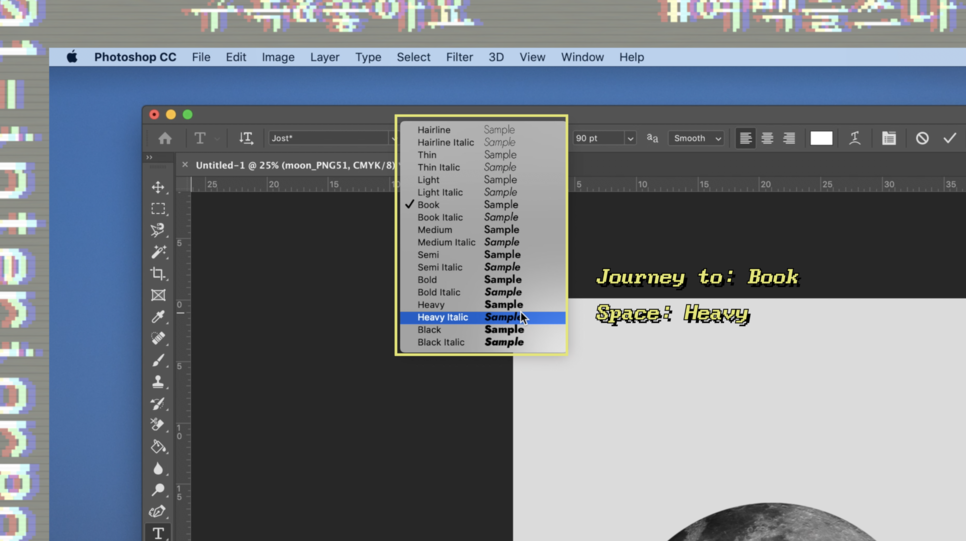The width and height of the screenshot is (966, 541).
Task: Close the Untitled-1 document tab
Action: point(185,165)
